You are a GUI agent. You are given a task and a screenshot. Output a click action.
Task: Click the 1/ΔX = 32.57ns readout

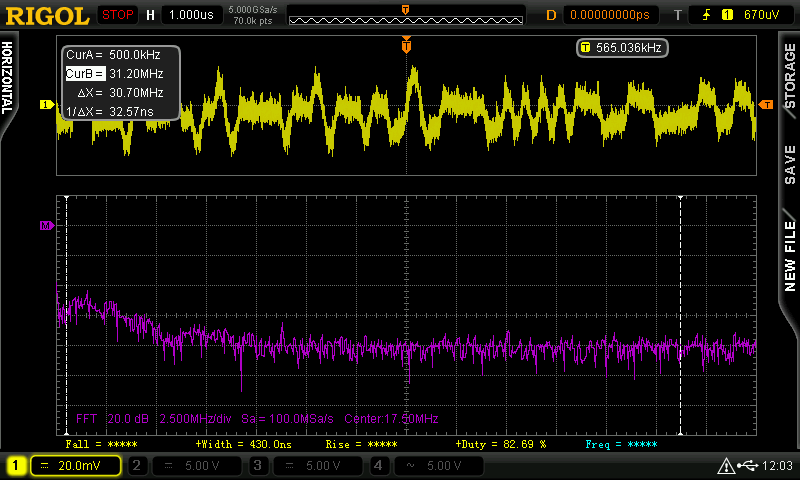[x=110, y=111]
